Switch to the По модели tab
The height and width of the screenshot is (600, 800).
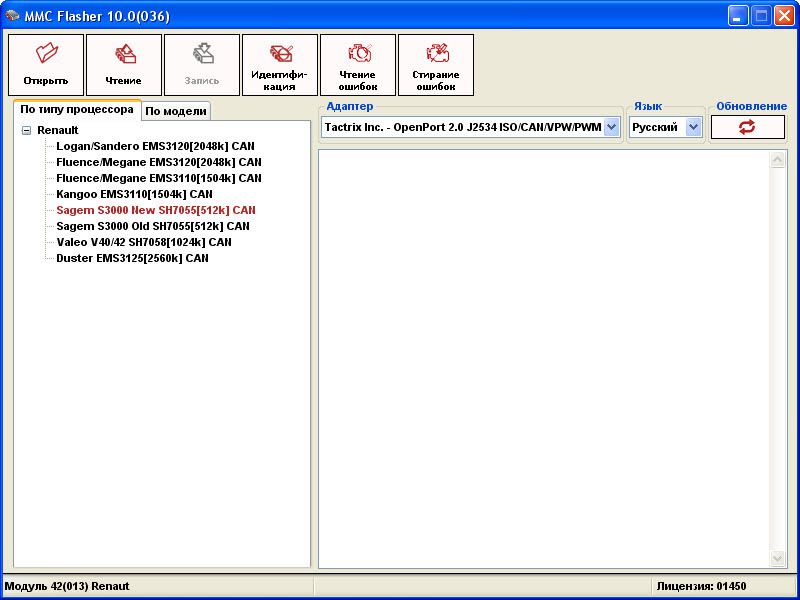click(176, 111)
